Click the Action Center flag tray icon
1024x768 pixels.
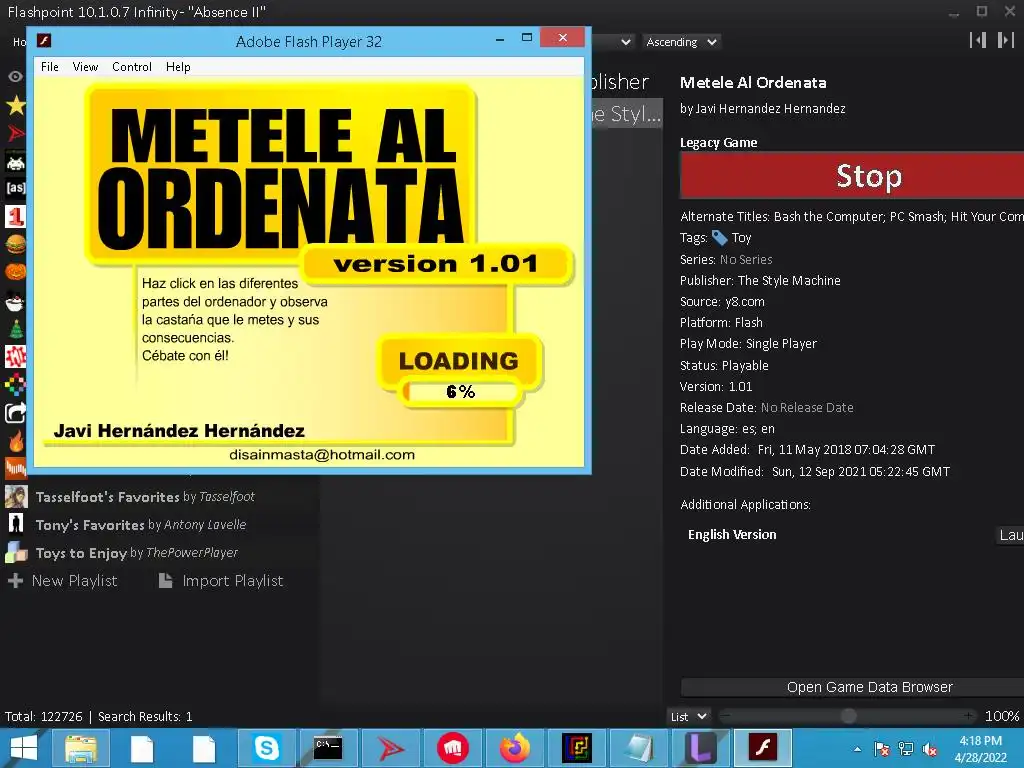tap(882, 749)
